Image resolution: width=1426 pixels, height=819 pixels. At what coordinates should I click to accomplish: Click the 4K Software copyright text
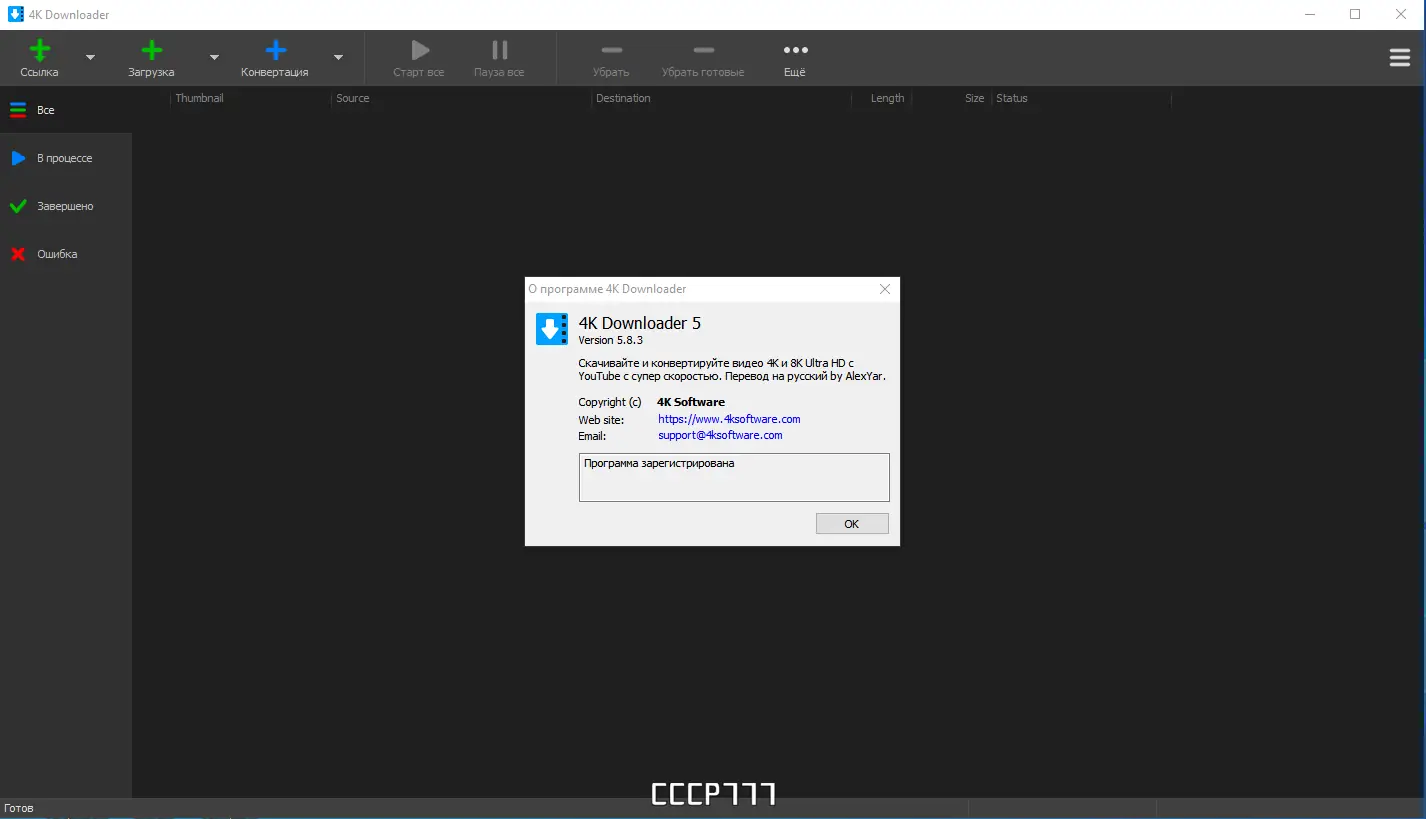691,402
